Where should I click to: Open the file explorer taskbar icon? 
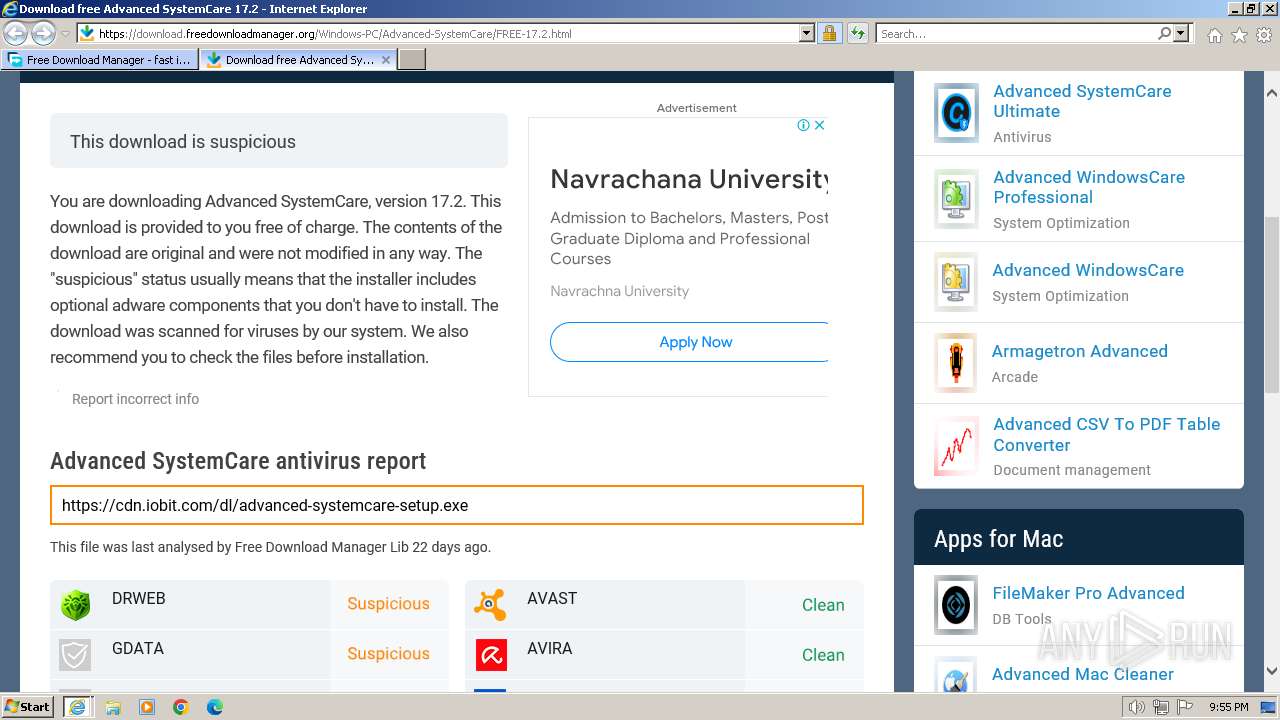pos(113,707)
